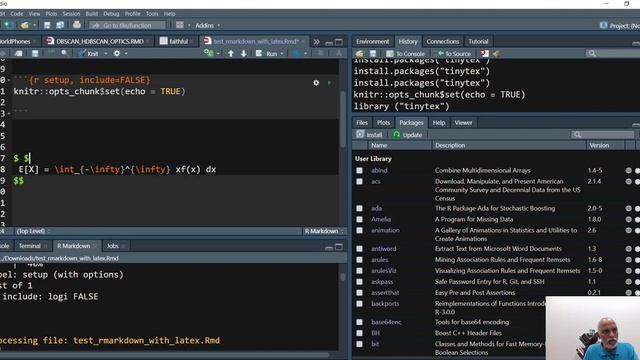The height and width of the screenshot is (360, 640).
Task: Click the New File icon in main toolbar
Action: 7,25
